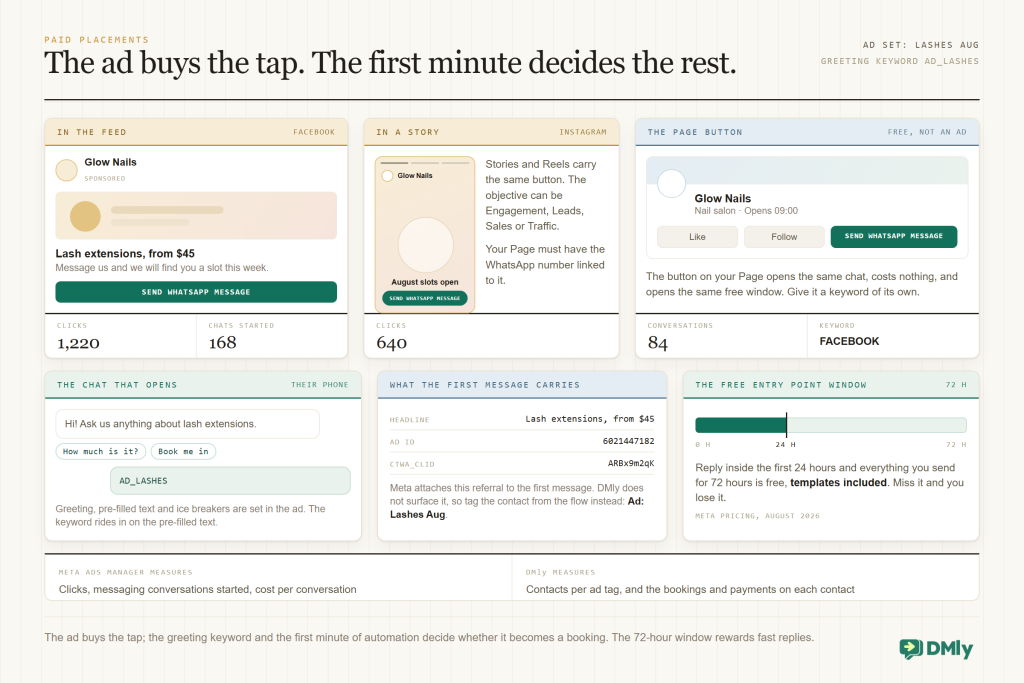Click Glow Nails avatar in Facebook feed ad

[67, 170]
